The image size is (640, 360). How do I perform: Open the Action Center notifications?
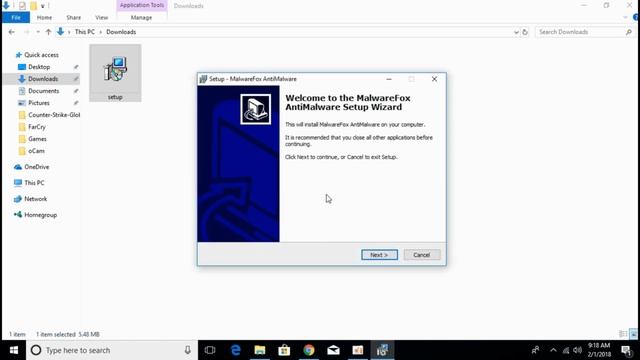(x=627, y=350)
